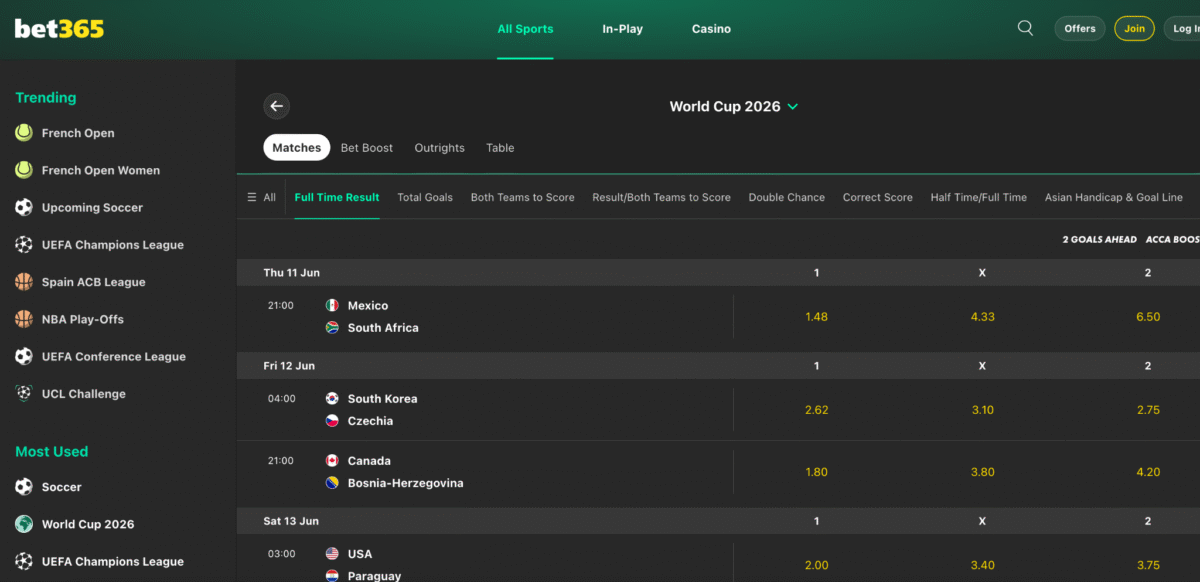
Task: Pick Czechia win odds 2.75
Action: [1148, 410]
